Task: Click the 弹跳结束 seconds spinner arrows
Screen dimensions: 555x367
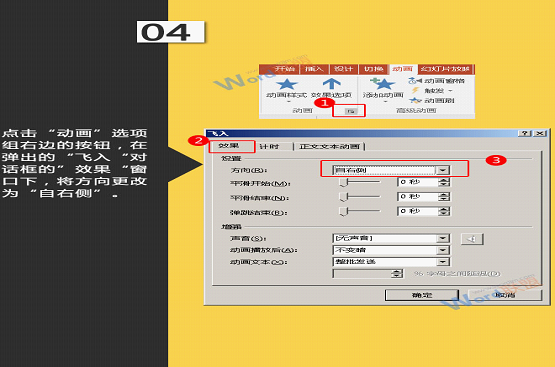Action: tap(444, 212)
